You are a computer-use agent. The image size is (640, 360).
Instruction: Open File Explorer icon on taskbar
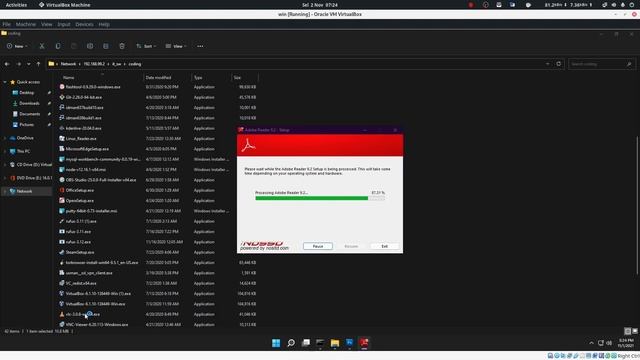[x=335, y=343]
